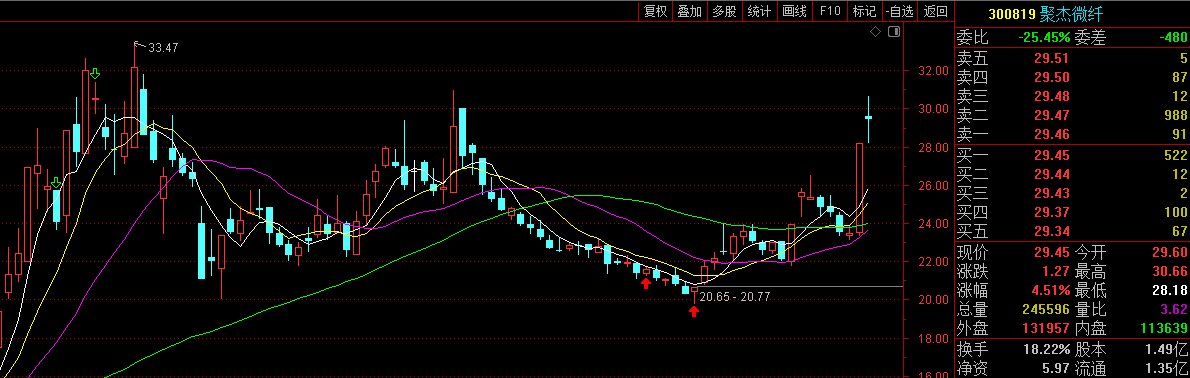Open the 叠加 overlay option
This screenshot has height=378, width=1190.
point(689,11)
